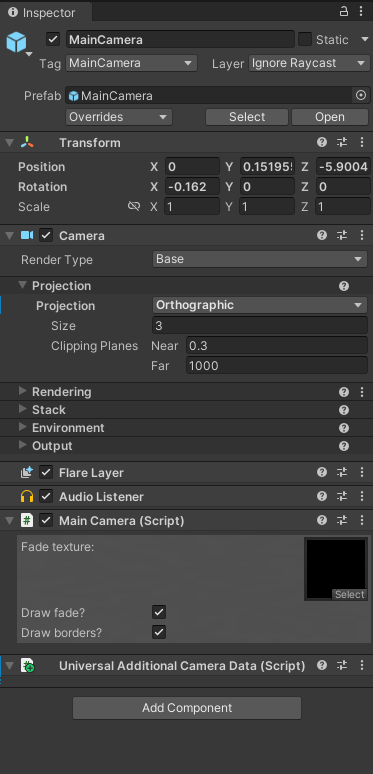Open Flare Layer three-dot menu
The image size is (373, 774).
coord(362,472)
